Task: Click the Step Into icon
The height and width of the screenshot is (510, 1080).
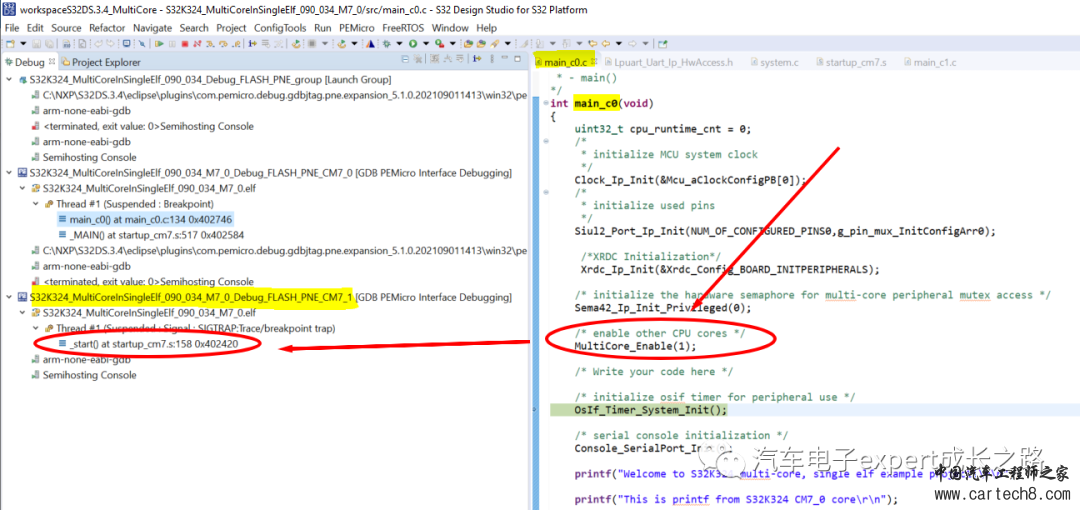Action: click(x=210, y=43)
